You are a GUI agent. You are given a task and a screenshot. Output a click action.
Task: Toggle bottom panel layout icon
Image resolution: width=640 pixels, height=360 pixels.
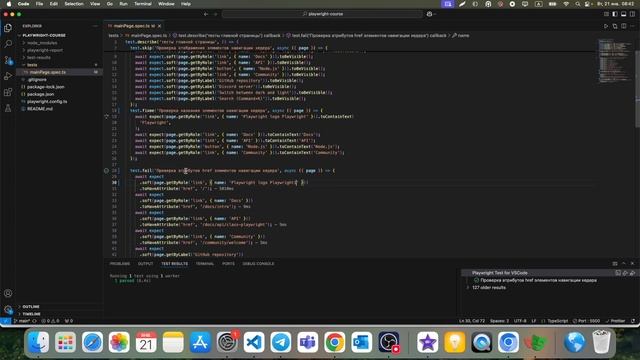click(624, 14)
